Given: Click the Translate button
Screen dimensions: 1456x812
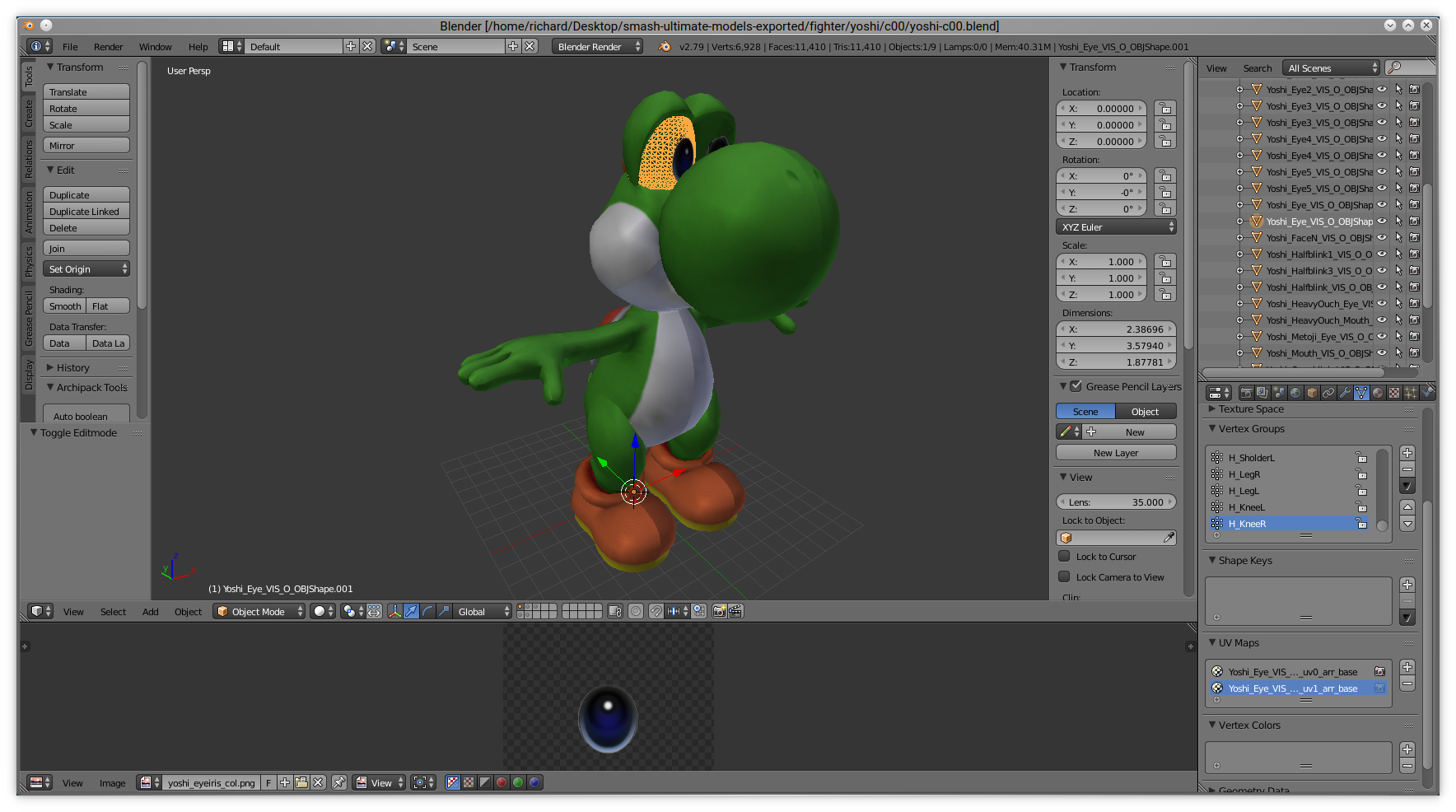Looking at the screenshot, I should [86, 91].
